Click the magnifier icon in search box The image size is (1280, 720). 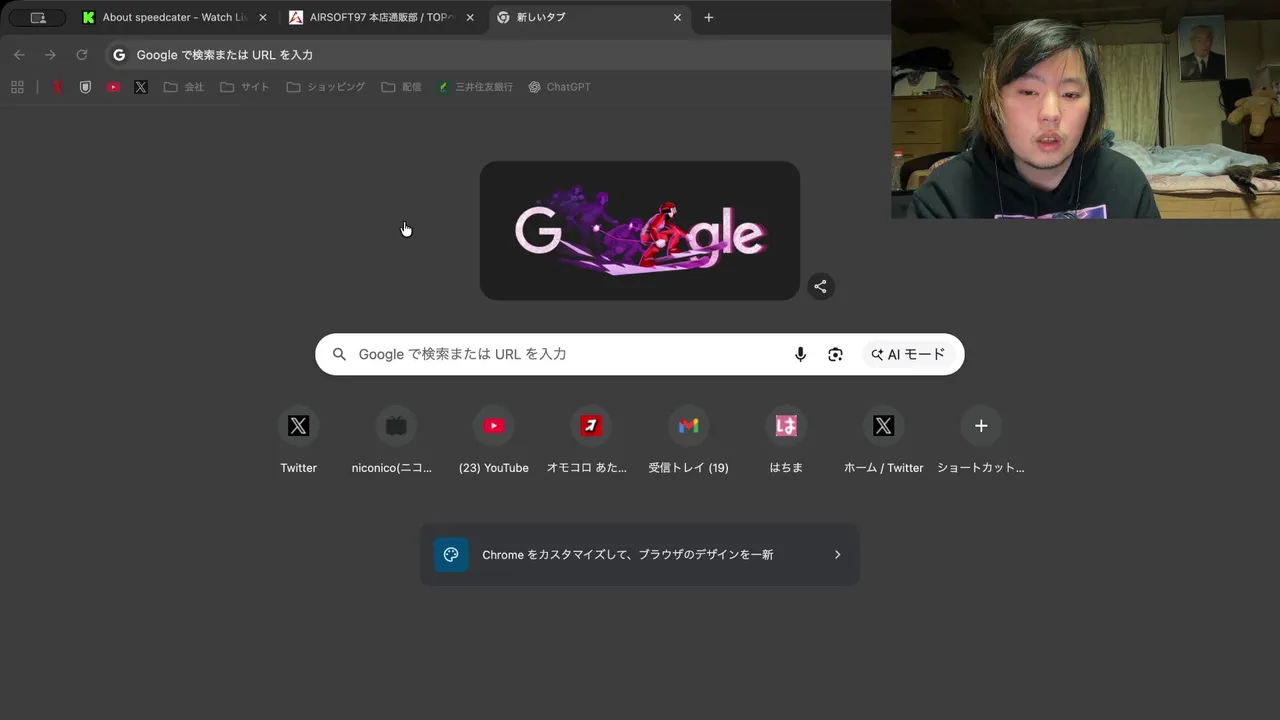point(339,354)
